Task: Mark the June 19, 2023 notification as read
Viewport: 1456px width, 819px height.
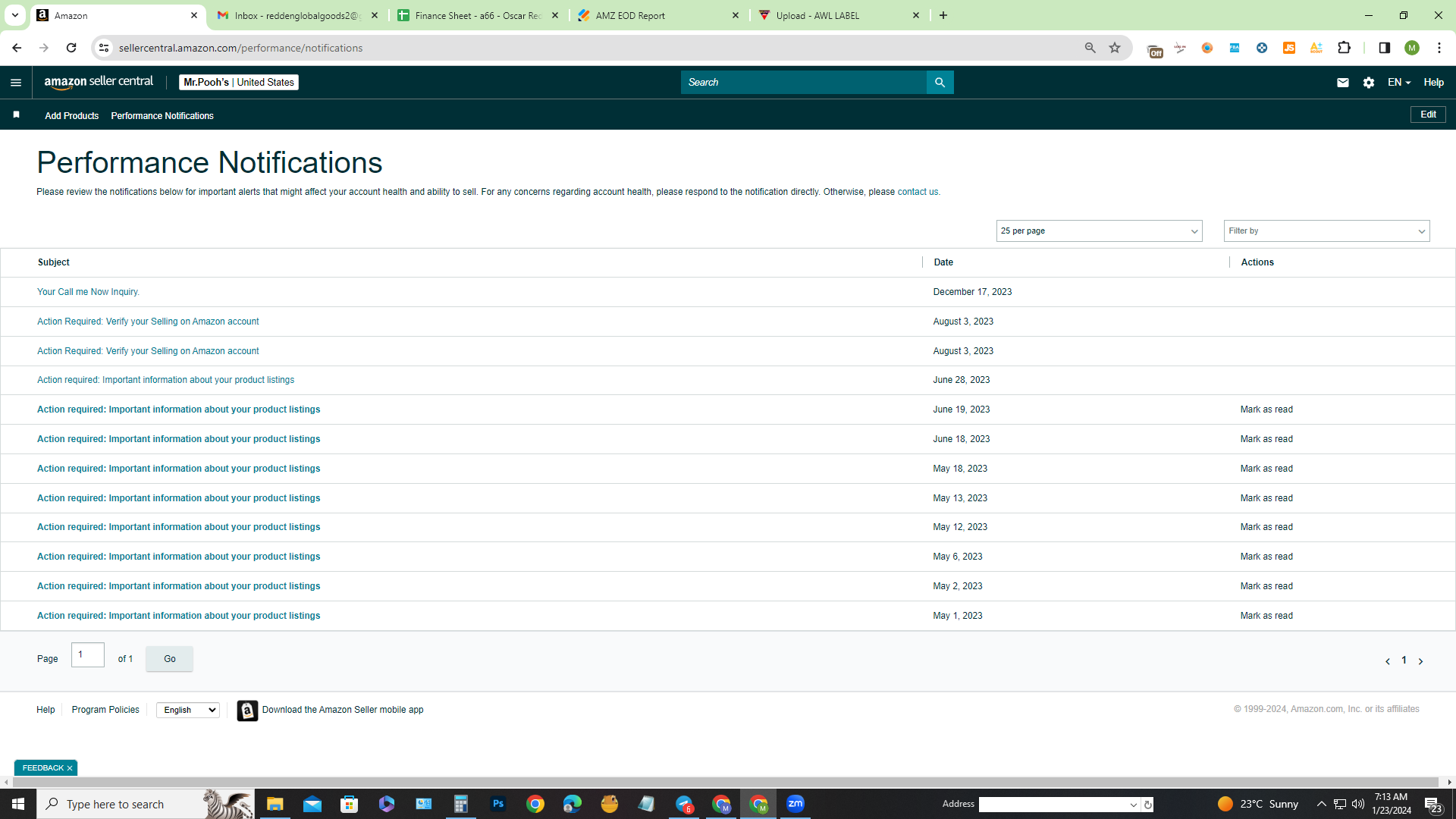Action: [x=1266, y=409]
